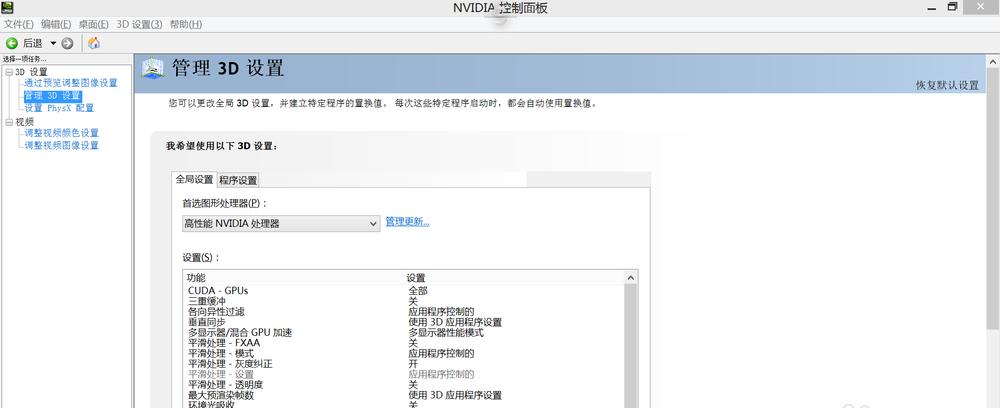
Task: Select 管理 3D 设置 in the tree
Action: tap(52, 96)
